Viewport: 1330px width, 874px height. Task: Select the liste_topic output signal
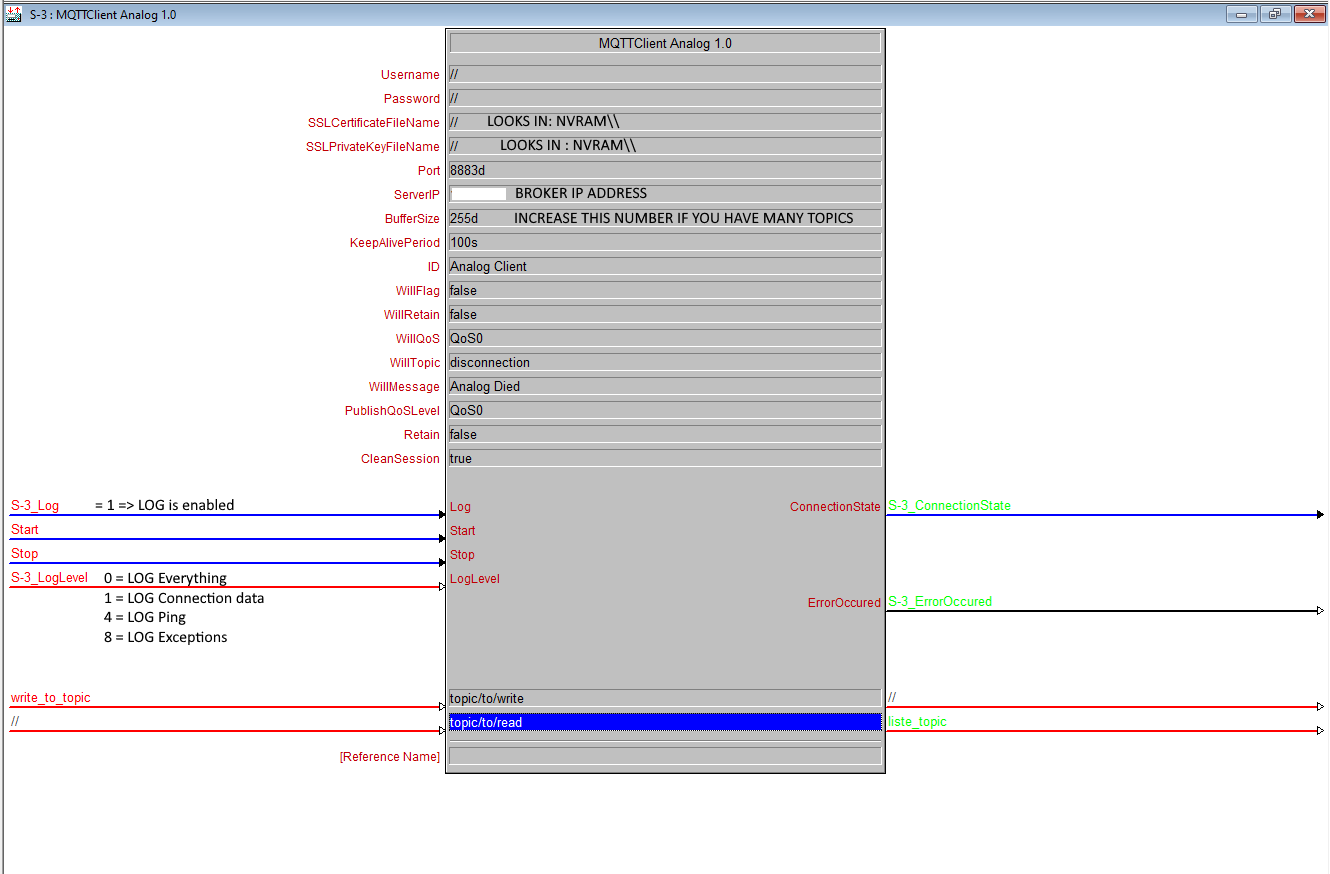[x=917, y=722]
